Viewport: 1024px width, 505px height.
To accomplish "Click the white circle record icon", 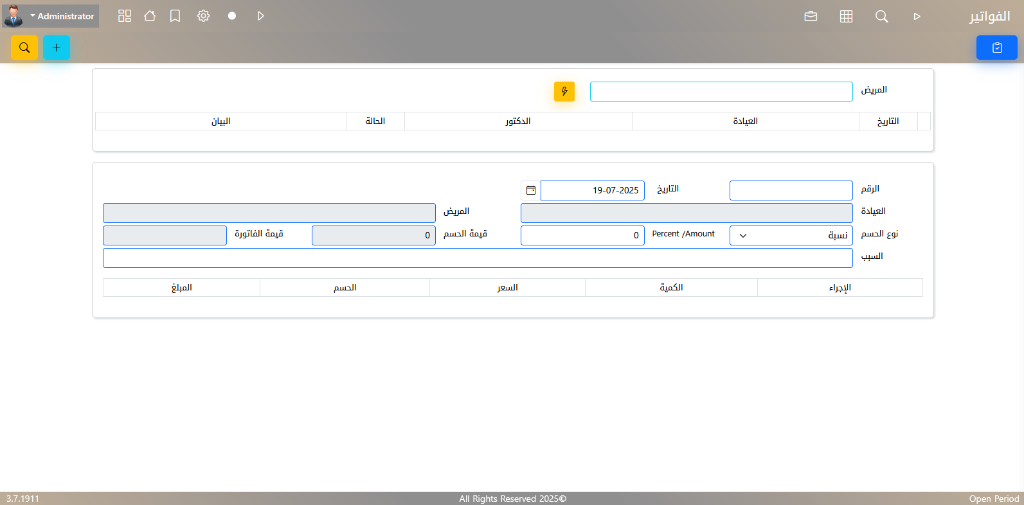I will pyautogui.click(x=232, y=16).
